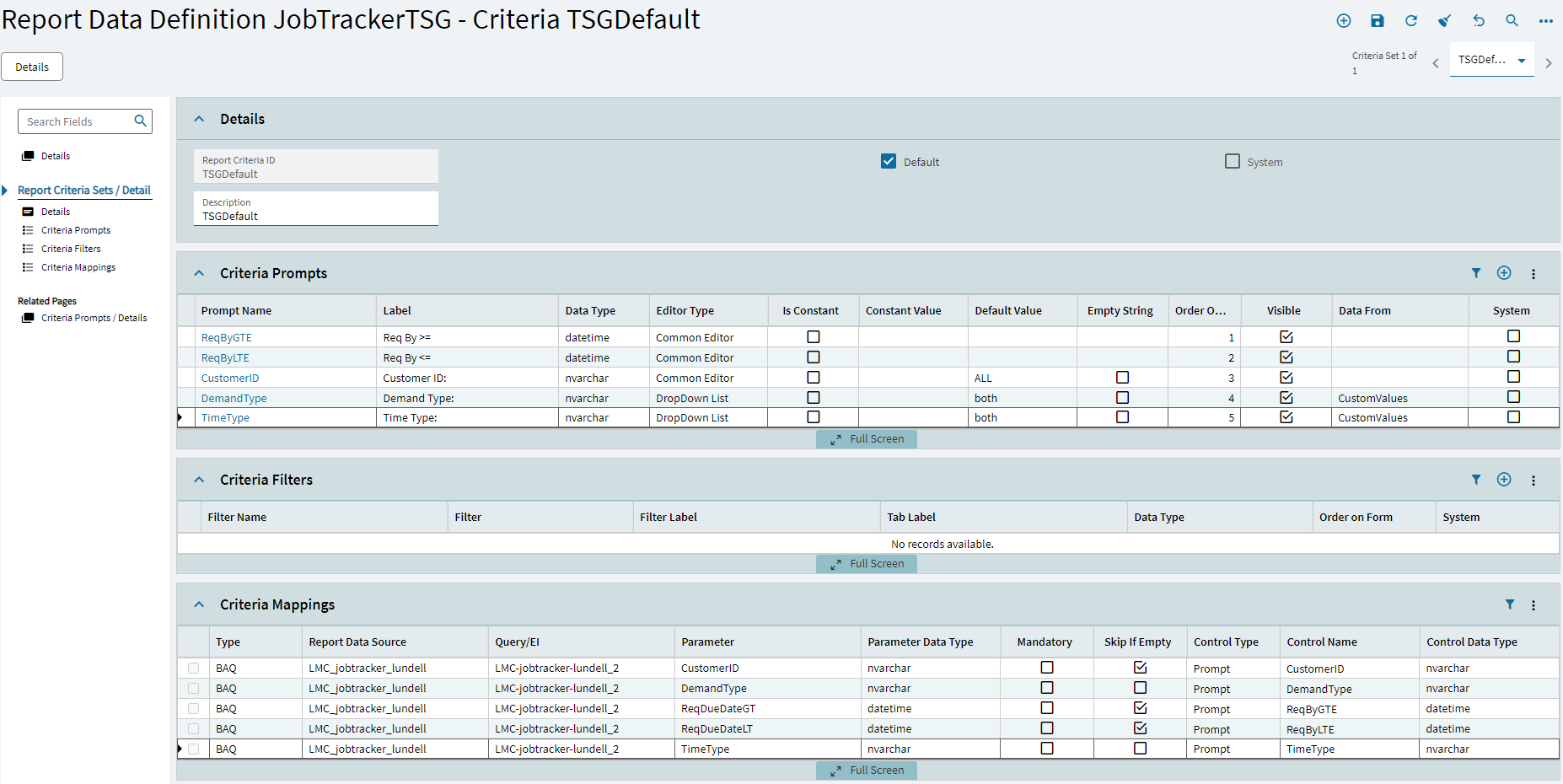Open Criteria Prompts overflow menu
1563x784 pixels.
1533,274
